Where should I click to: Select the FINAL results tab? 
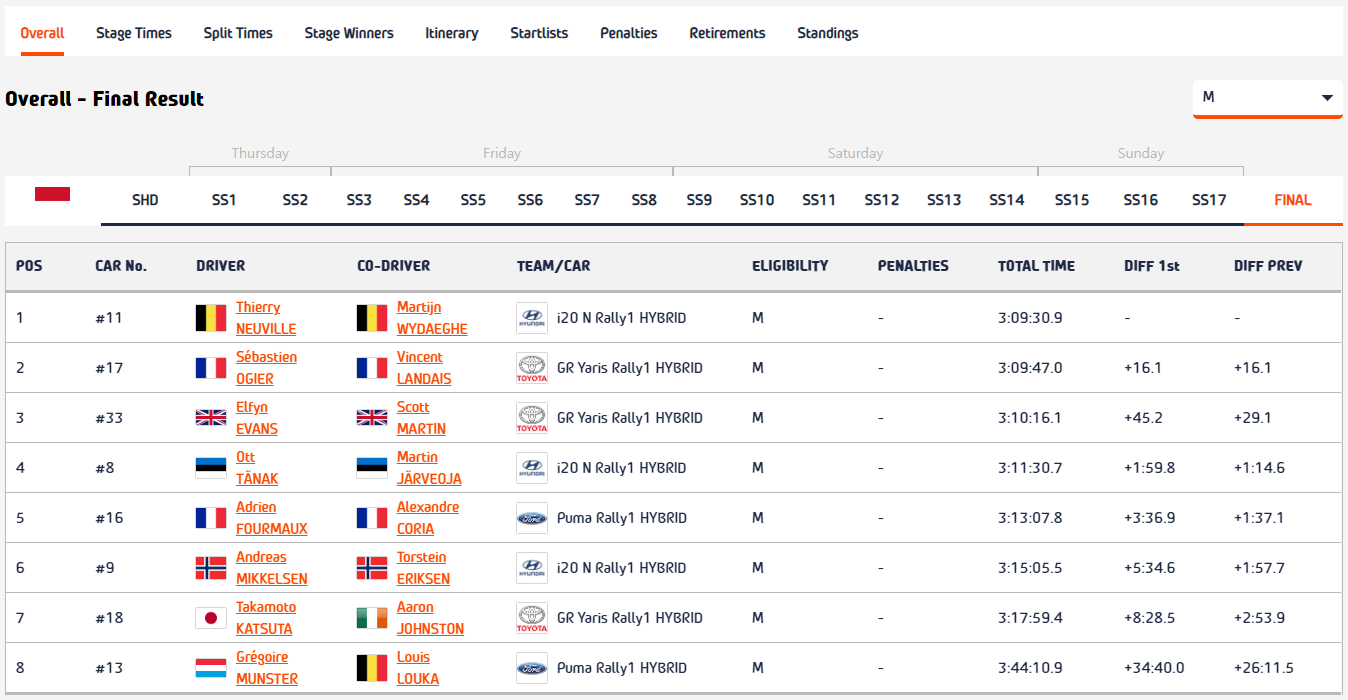[x=1293, y=200]
